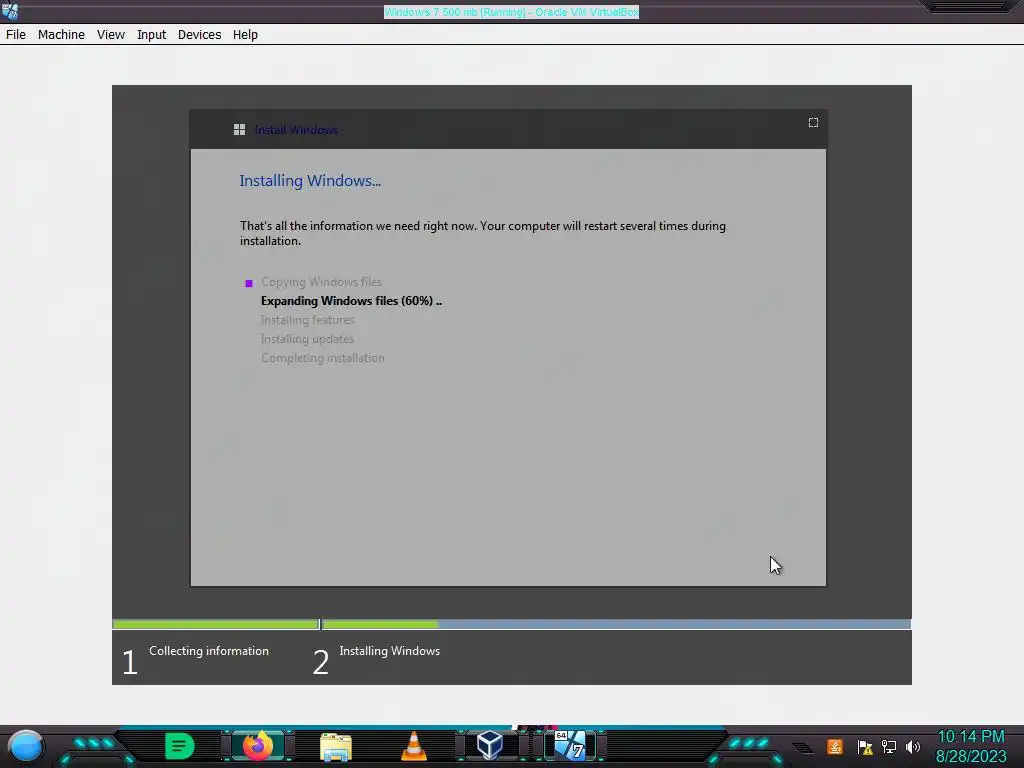The image size is (1024, 768).
Task: Click the restart information paragraph text
Action: tap(483, 233)
